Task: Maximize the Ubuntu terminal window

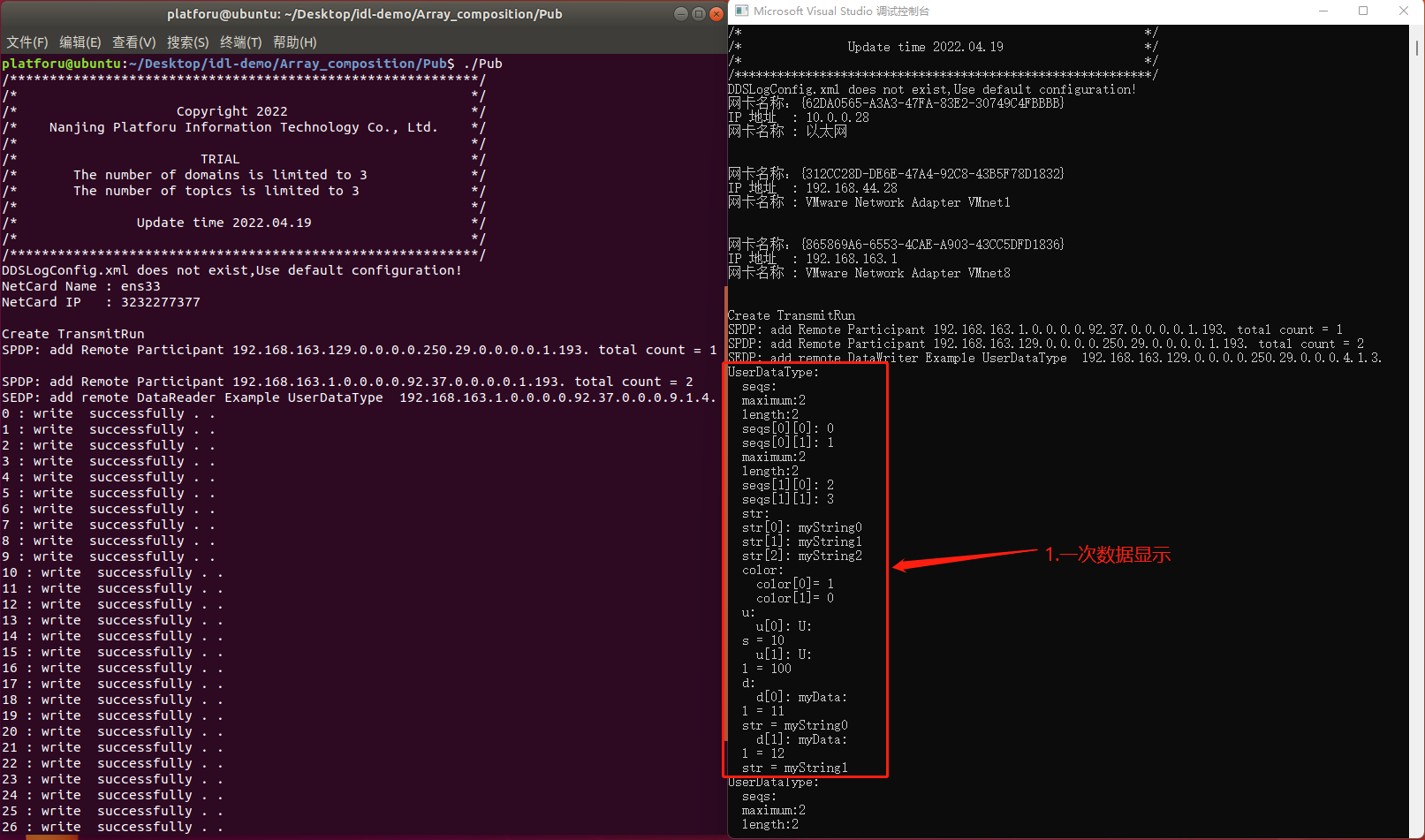Action: [699, 13]
